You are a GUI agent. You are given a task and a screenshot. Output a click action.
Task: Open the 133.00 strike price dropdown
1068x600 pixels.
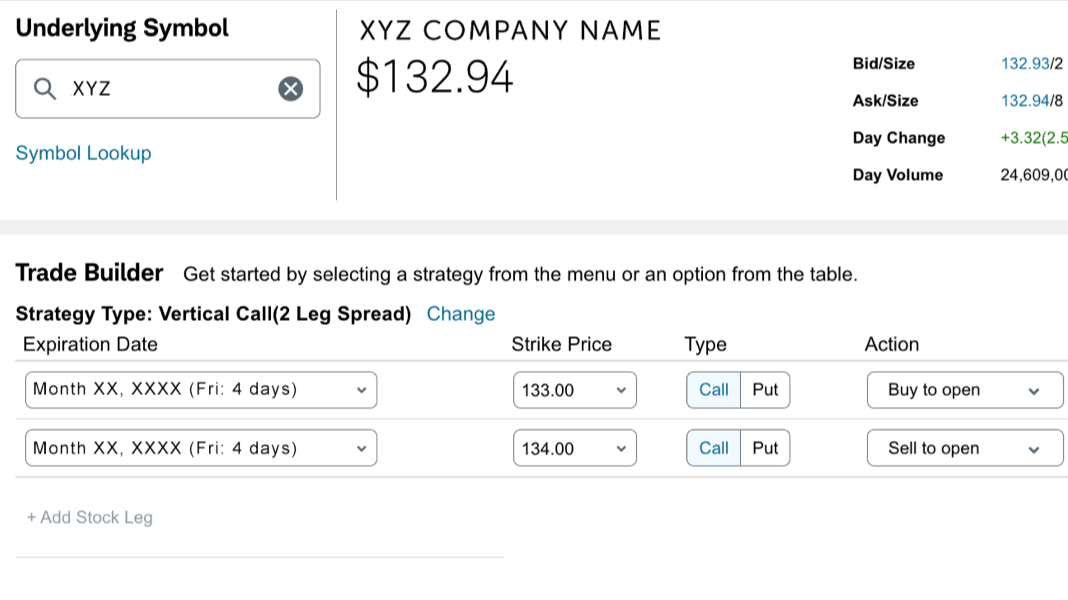point(575,389)
